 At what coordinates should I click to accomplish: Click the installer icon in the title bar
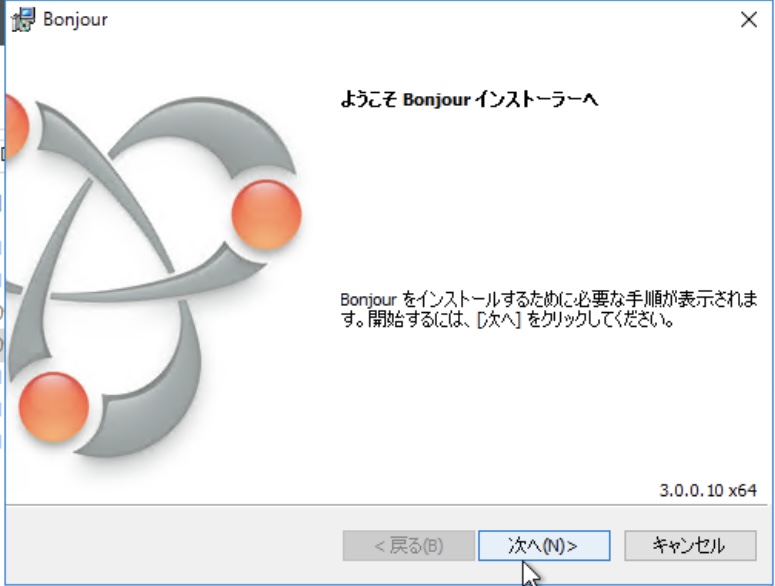(23, 20)
